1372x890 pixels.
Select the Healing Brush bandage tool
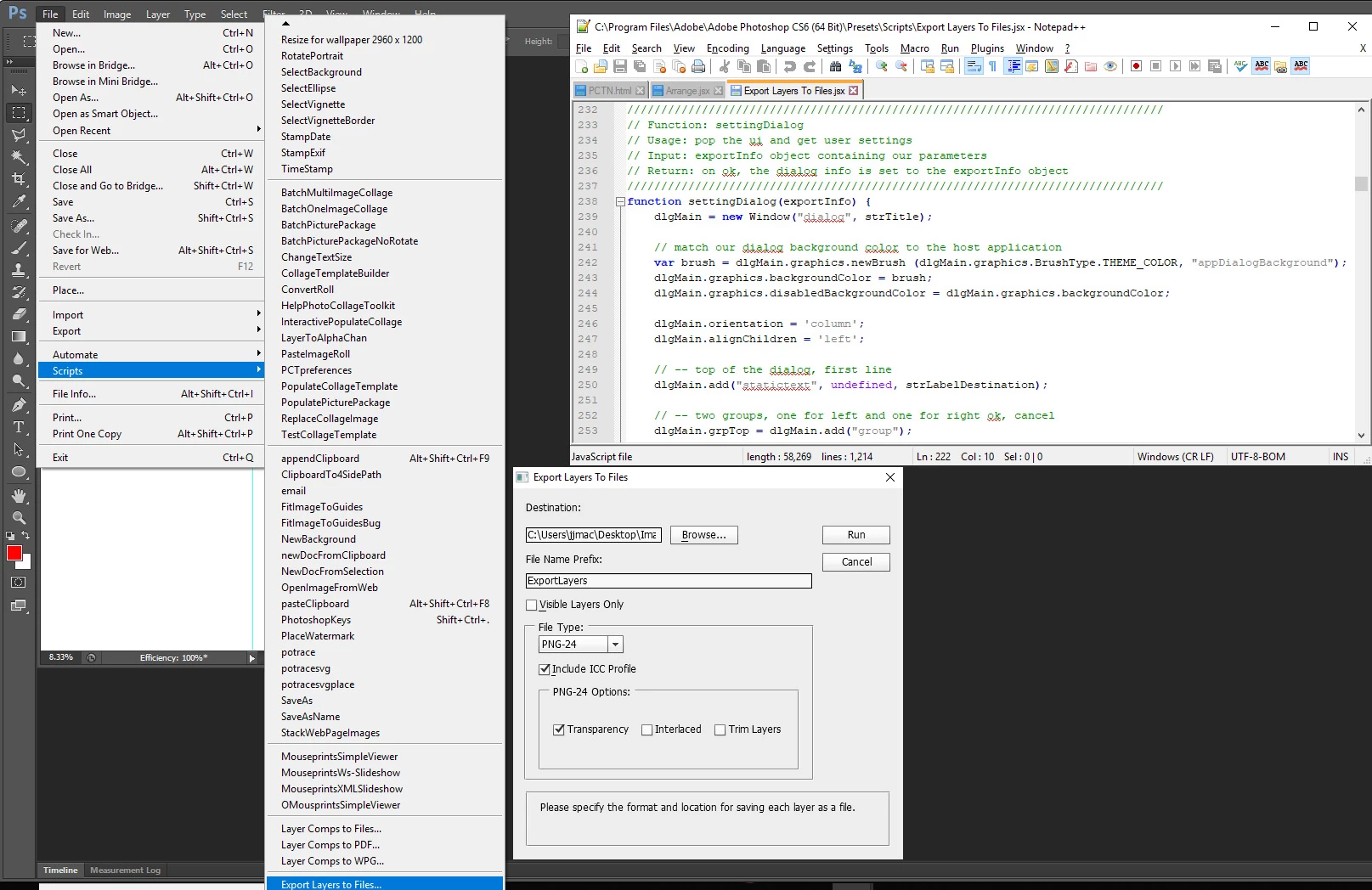point(19,226)
